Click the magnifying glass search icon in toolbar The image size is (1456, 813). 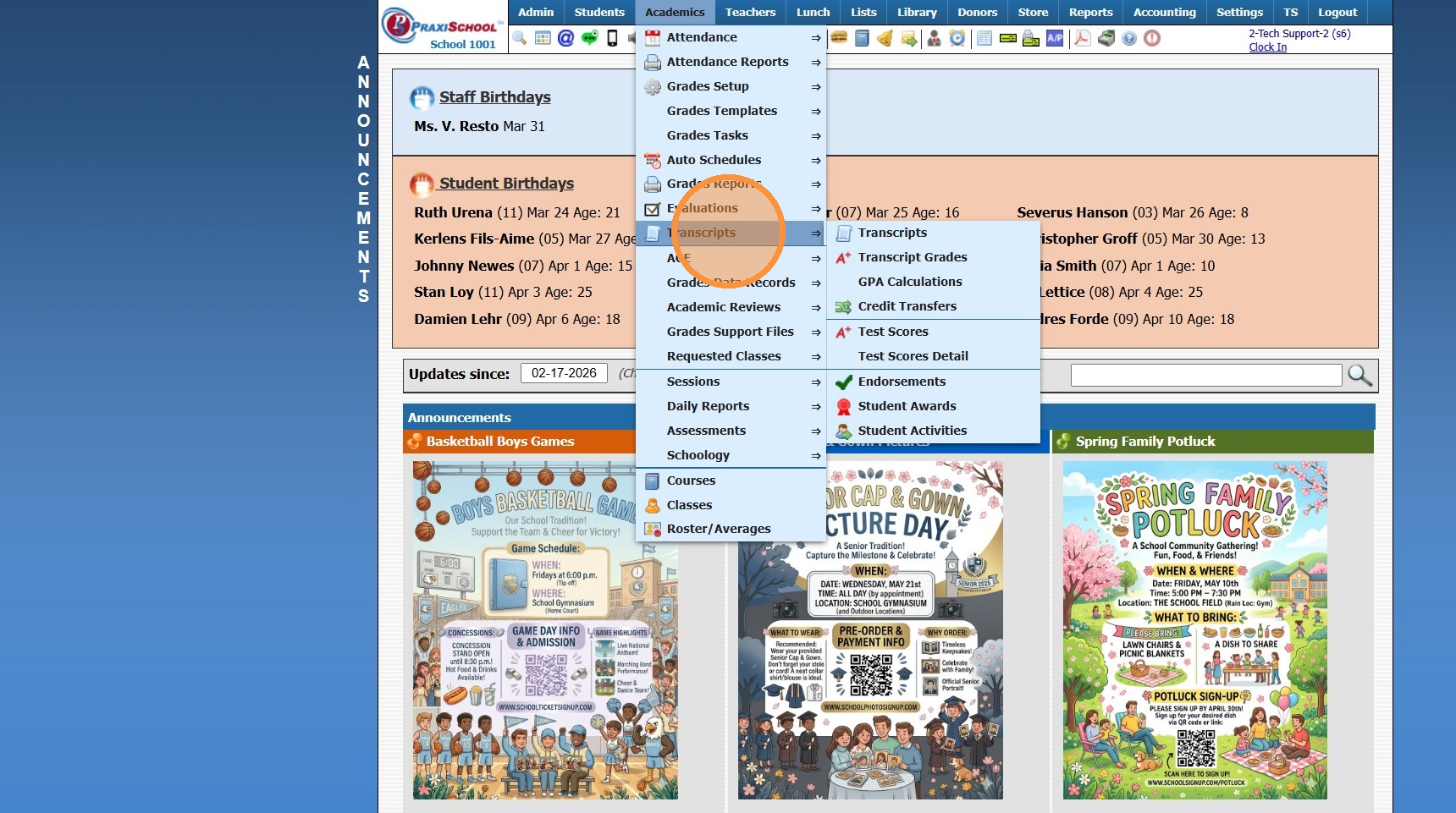520,38
